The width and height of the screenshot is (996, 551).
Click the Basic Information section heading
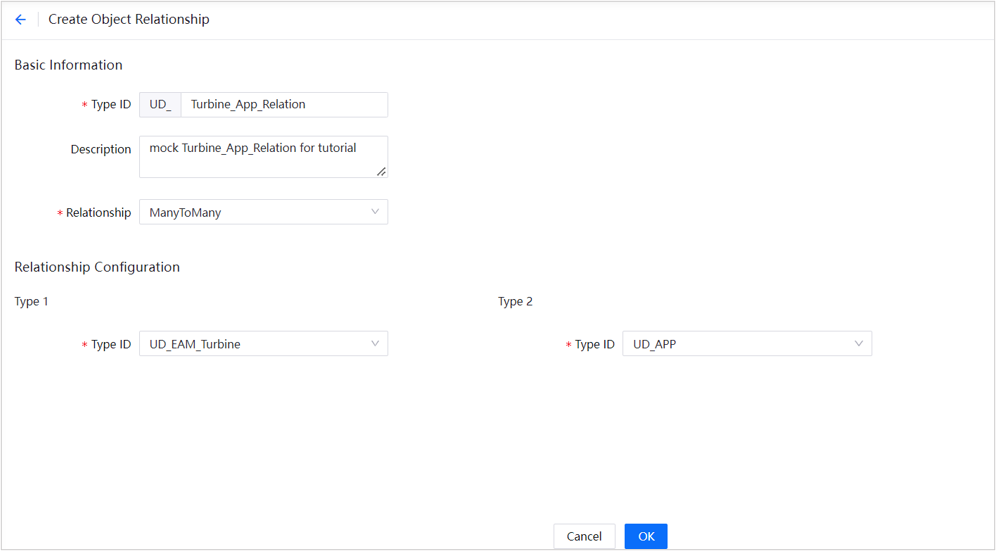tap(68, 65)
